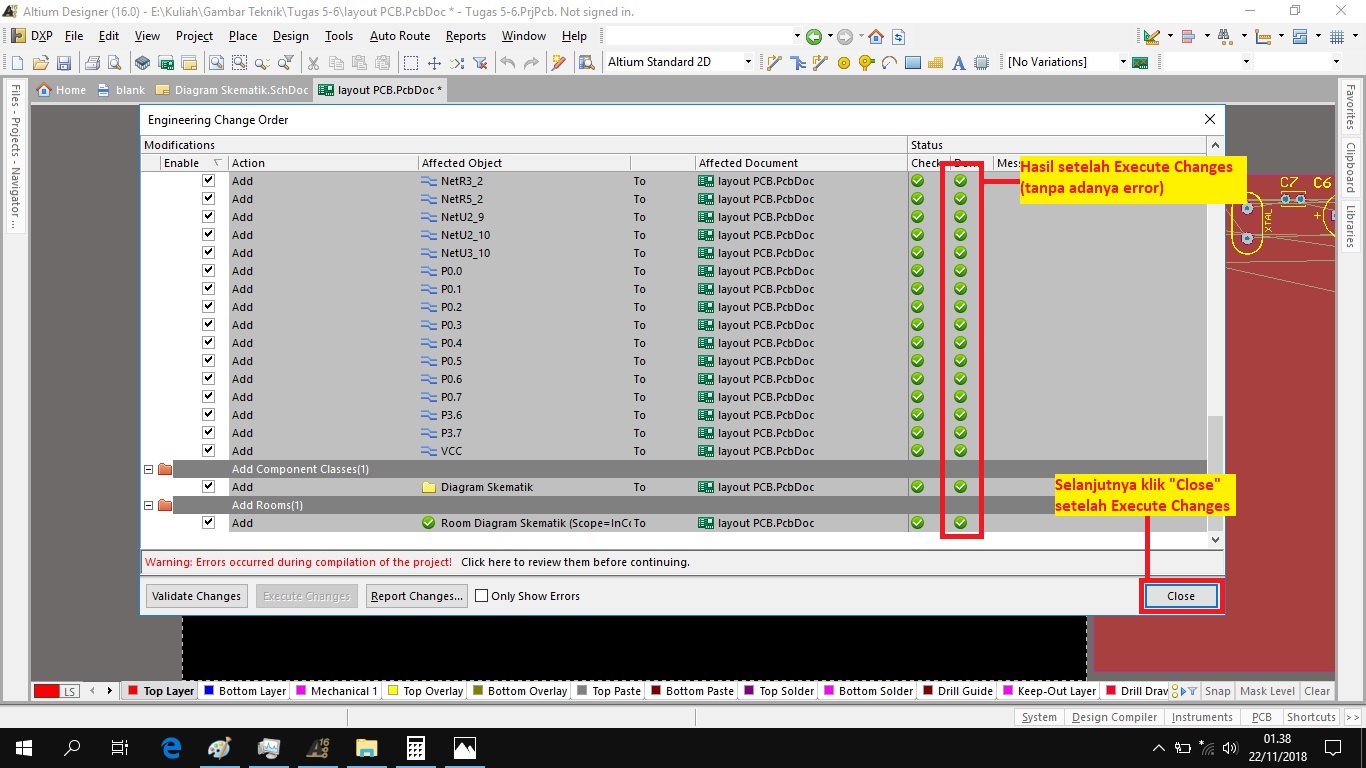This screenshot has width=1366, height=768.
Task: Collapse Add Rooms(1) group
Action: pyautogui.click(x=149, y=505)
